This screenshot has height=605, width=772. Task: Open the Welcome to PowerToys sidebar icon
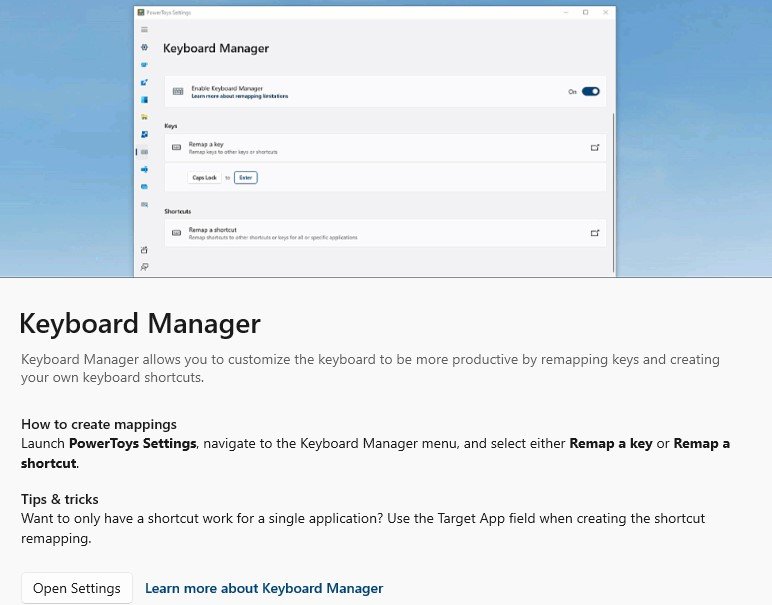(144, 250)
